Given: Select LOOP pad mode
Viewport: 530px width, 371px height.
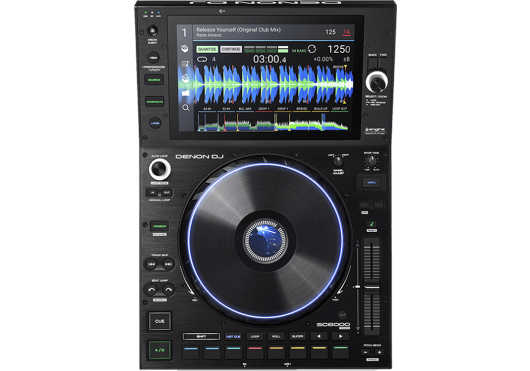Looking at the screenshot, I should (255, 337).
